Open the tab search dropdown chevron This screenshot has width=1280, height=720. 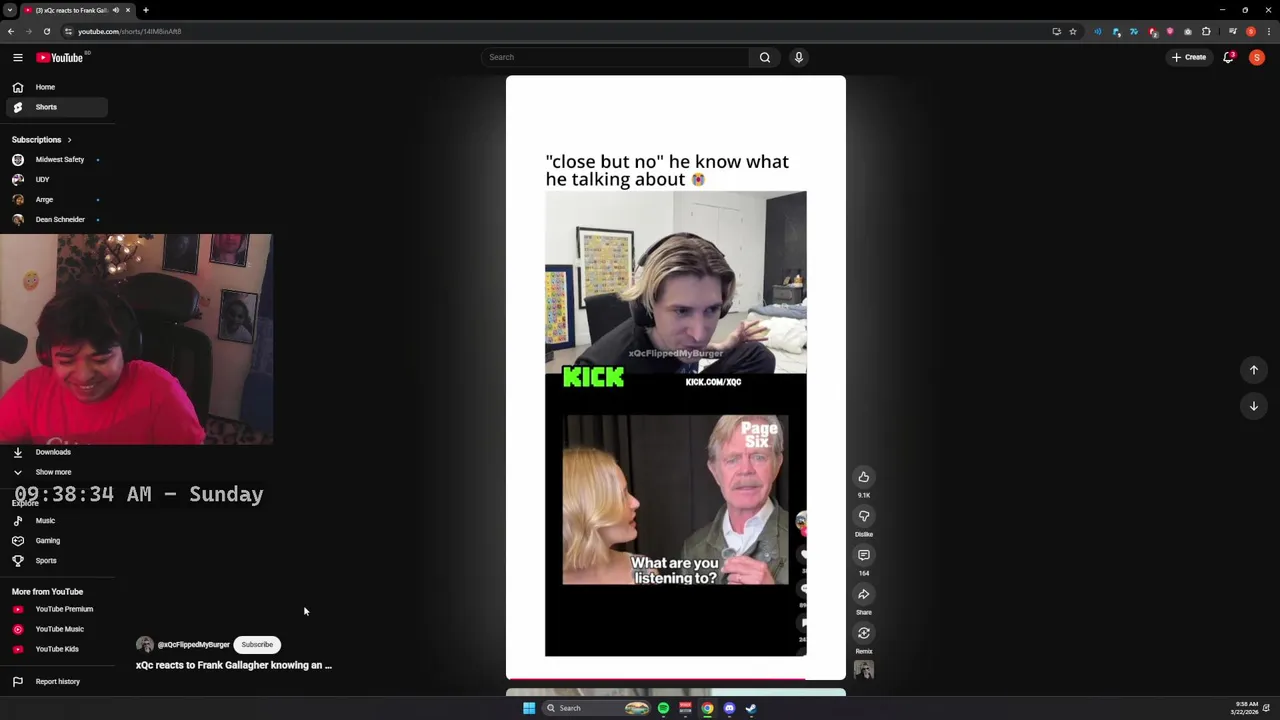[x=9, y=10]
